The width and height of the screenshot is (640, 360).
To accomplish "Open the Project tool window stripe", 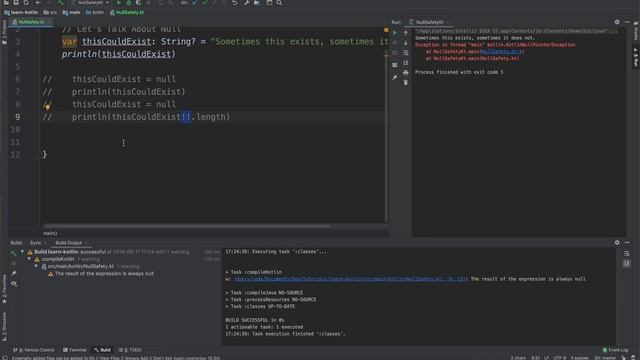I will click(x=4, y=32).
